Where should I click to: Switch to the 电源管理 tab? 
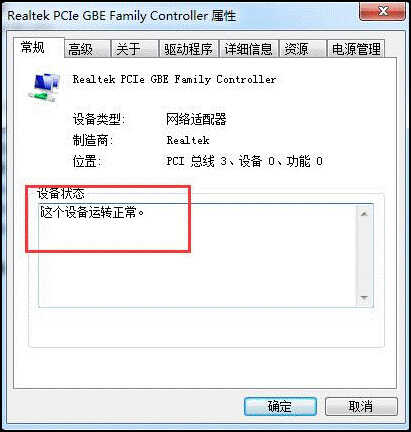tap(356, 49)
